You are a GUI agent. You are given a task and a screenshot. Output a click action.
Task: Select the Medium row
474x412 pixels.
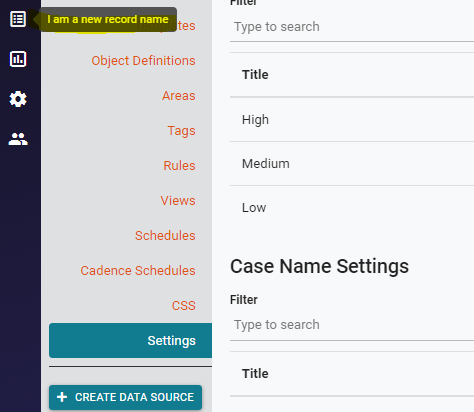352,164
